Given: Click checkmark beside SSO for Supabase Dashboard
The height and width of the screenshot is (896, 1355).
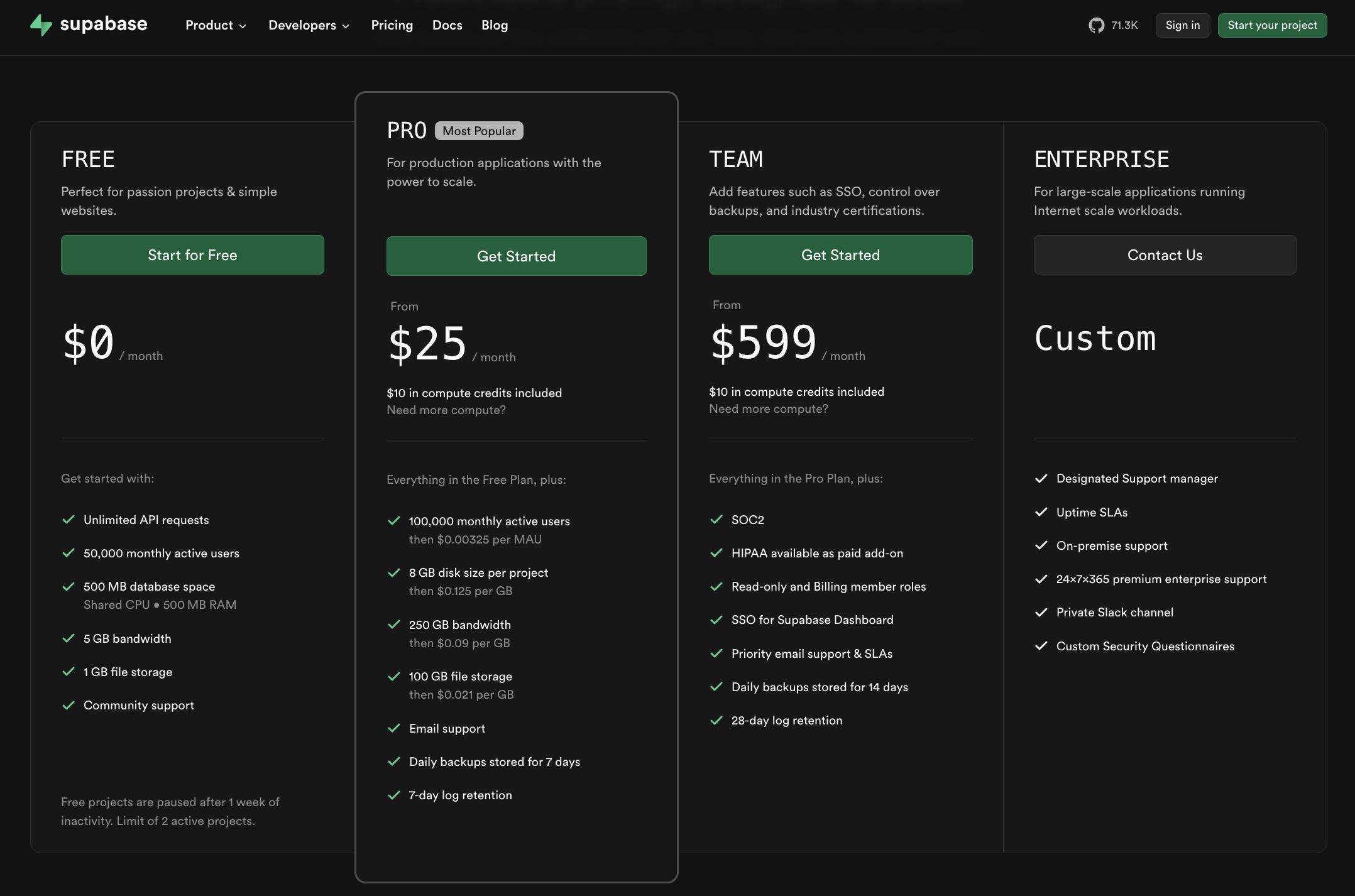Looking at the screenshot, I should (716, 620).
